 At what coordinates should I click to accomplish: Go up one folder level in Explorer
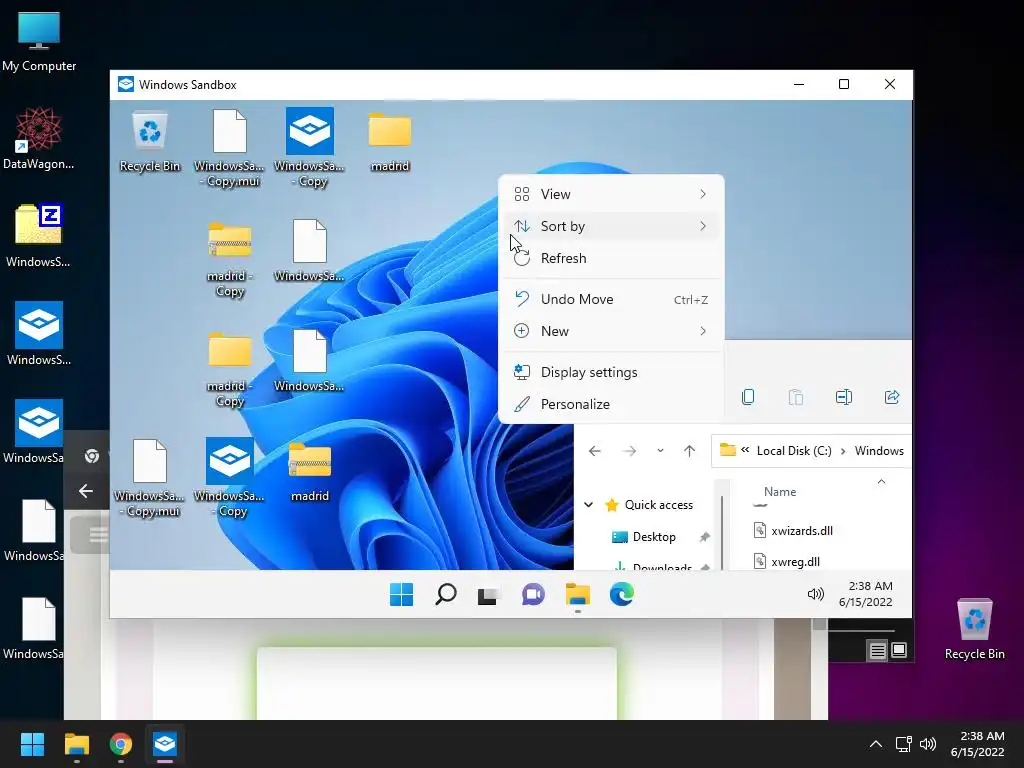(x=690, y=451)
